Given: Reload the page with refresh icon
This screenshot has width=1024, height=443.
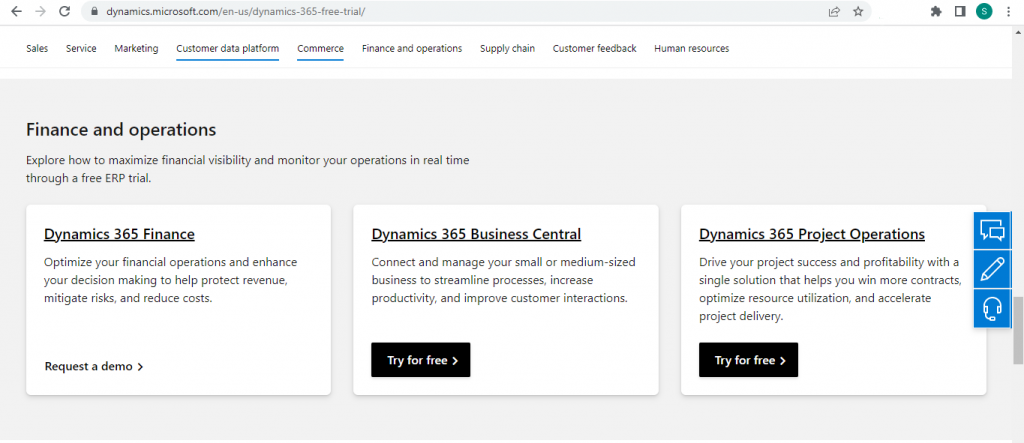Looking at the screenshot, I should (x=65, y=12).
